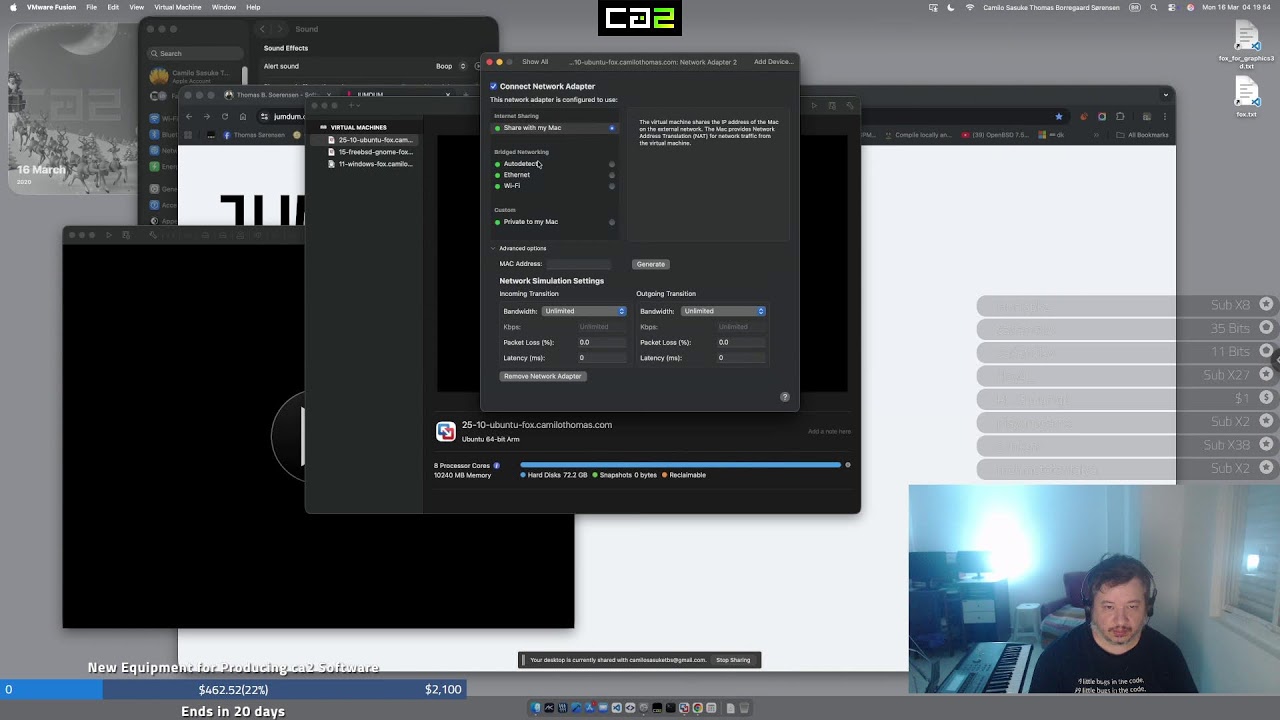Click the Outgoing Packet Loss field

740,342
